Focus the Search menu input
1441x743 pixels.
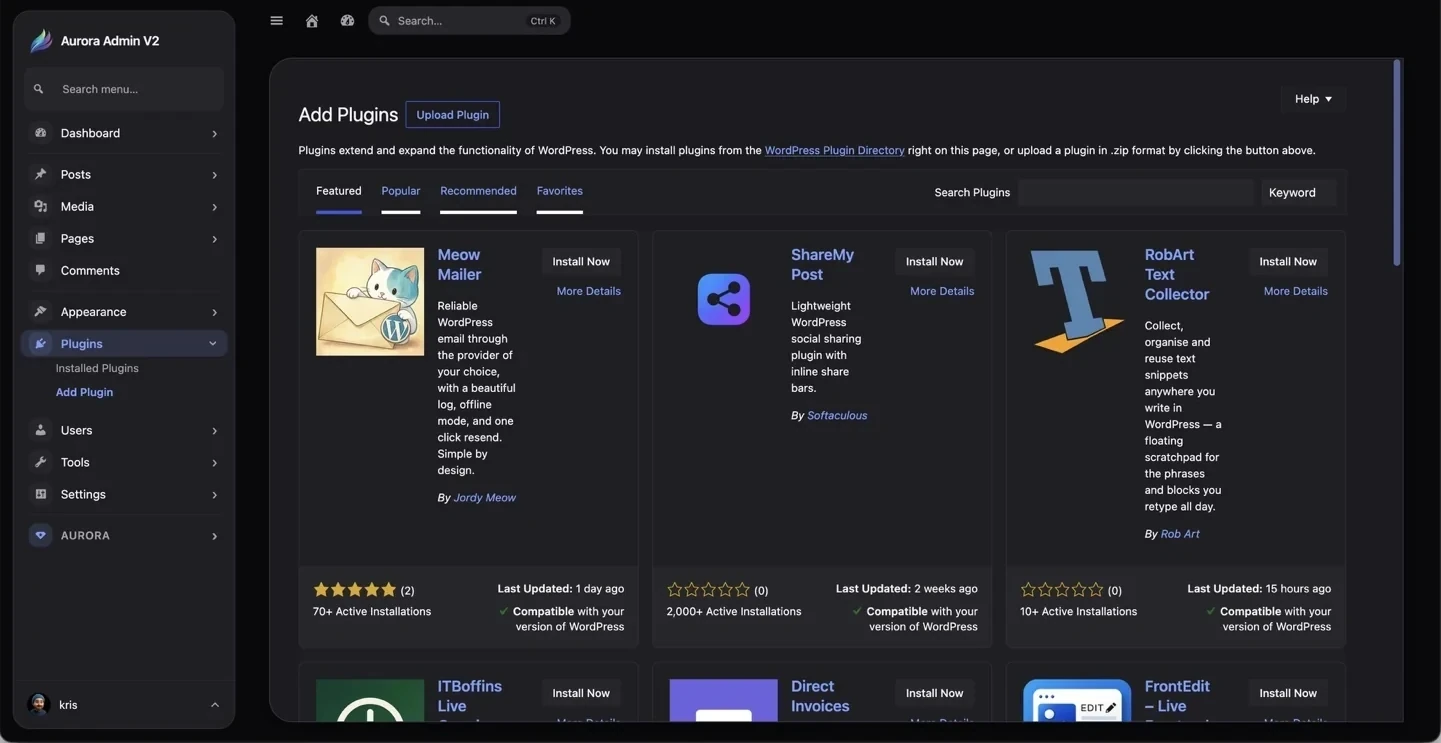tap(124, 89)
